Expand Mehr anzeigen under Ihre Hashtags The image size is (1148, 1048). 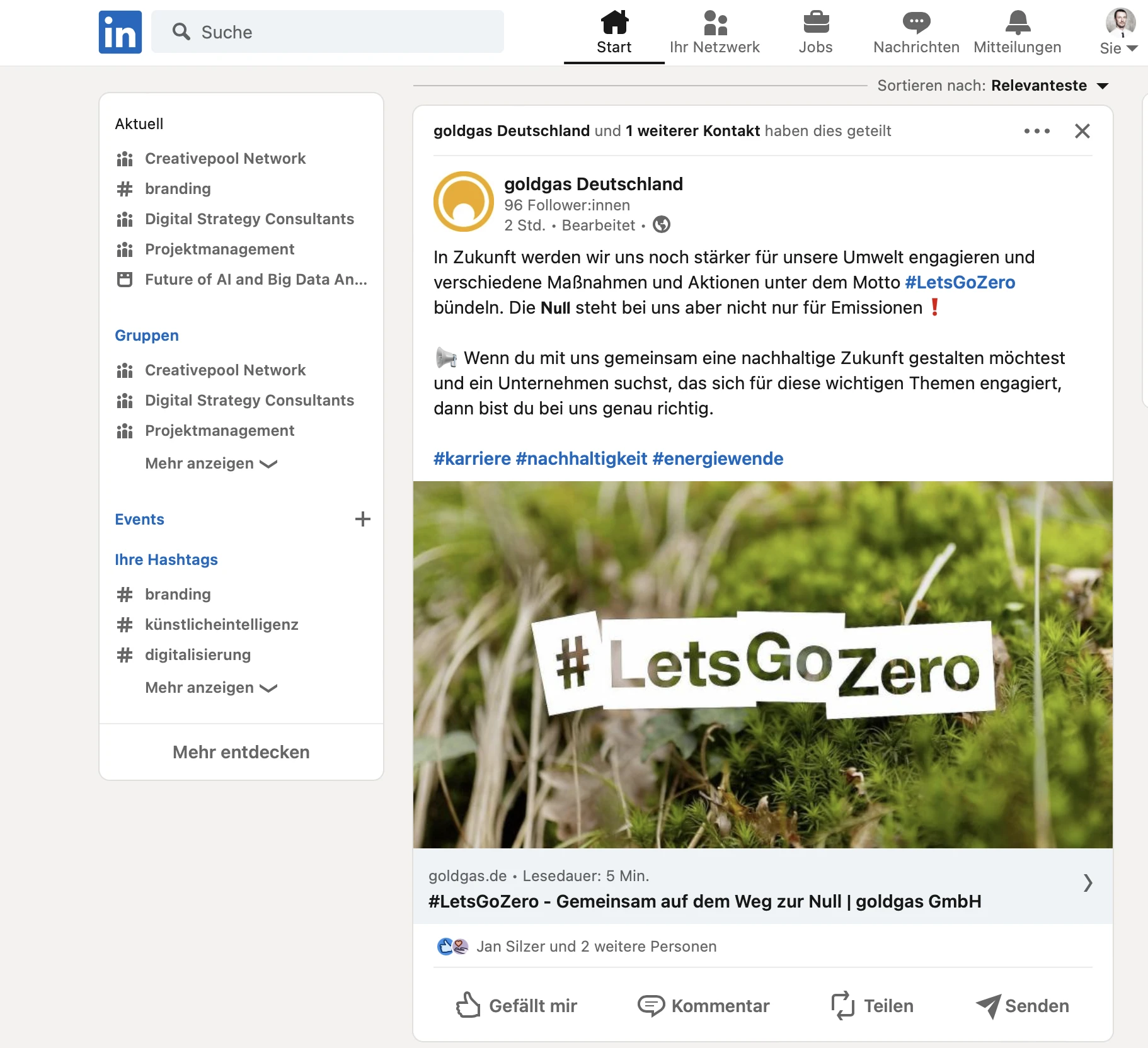coord(210,688)
